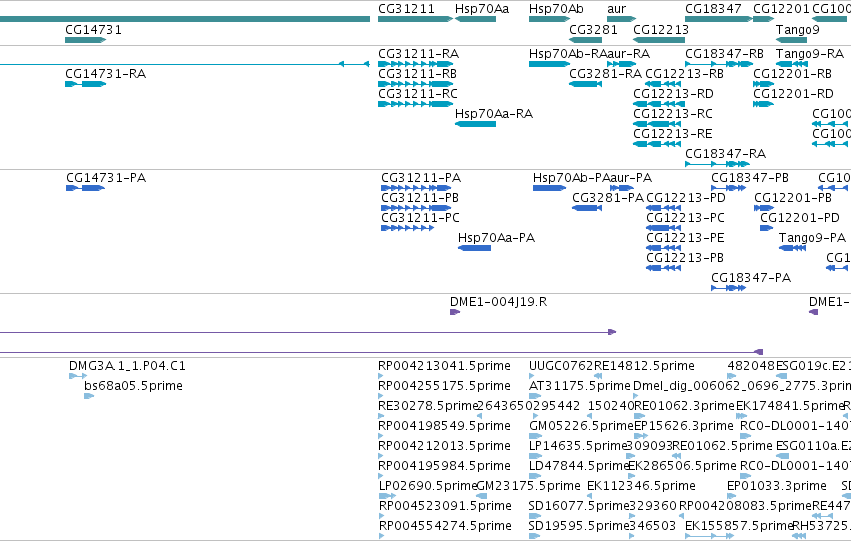
Task: Open transcript CG12201-RD
Action: coord(793,94)
